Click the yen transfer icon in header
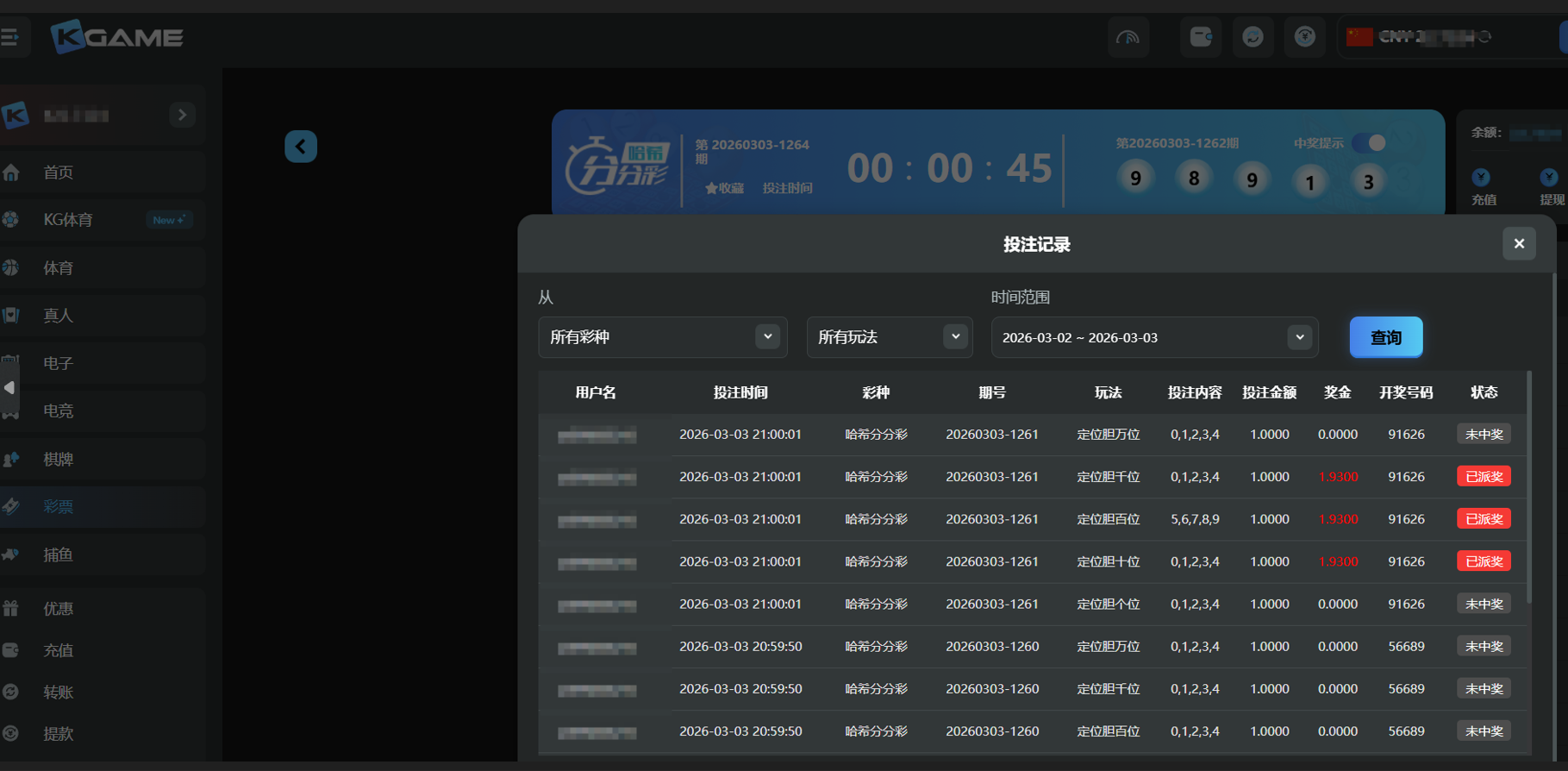The image size is (1568, 771). (1304, 37)
